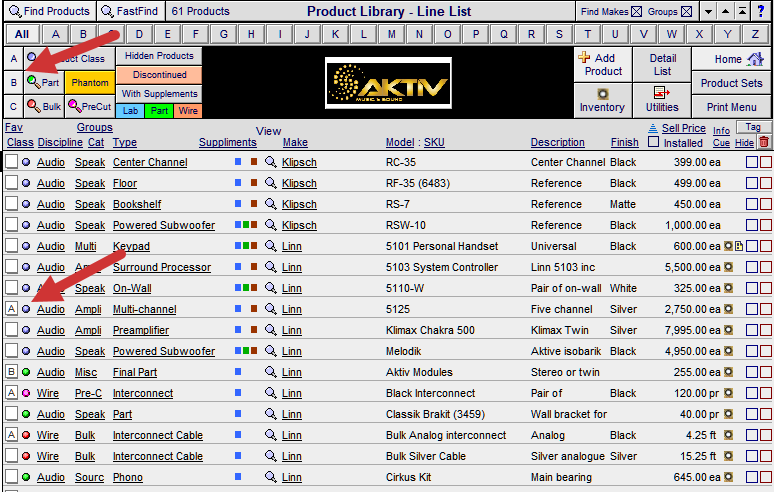Filter by letter L tab
Image resolution: width=774 pixels, height=492 pixels.
click(364, 34)
